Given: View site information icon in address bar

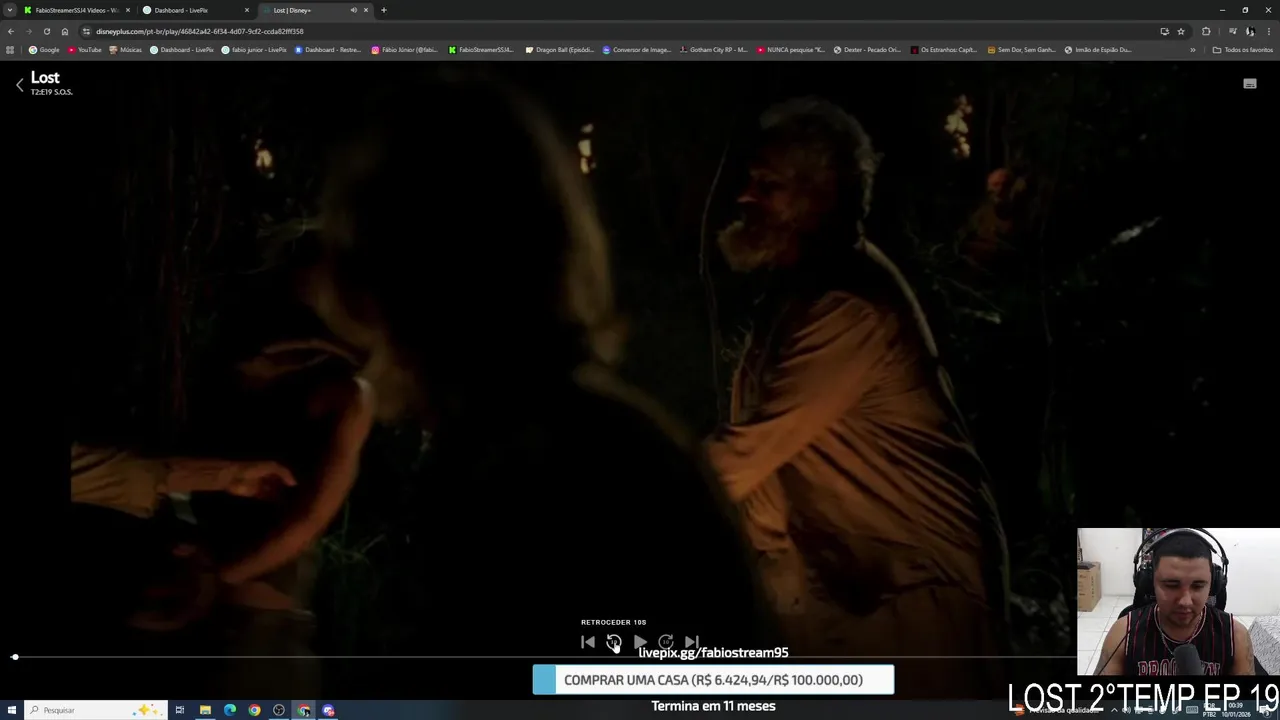Looking at the screenshot, I should pos(87,31).
